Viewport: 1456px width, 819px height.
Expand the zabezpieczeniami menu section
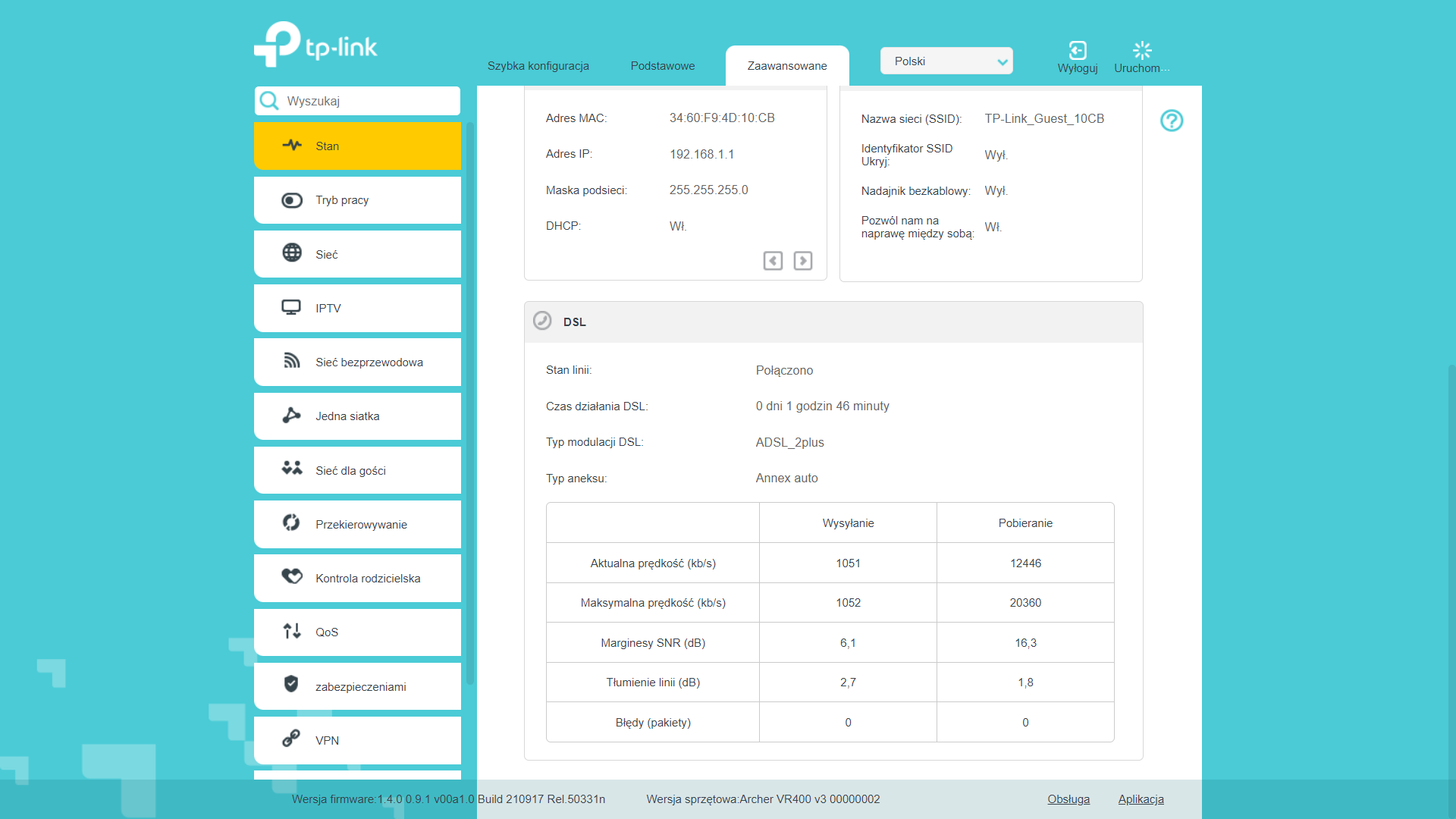(x=357, y=687)
